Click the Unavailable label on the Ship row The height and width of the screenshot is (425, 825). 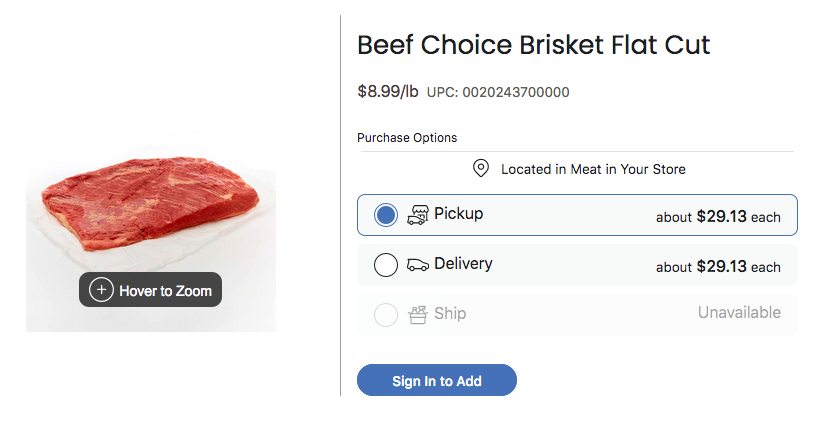739,313
